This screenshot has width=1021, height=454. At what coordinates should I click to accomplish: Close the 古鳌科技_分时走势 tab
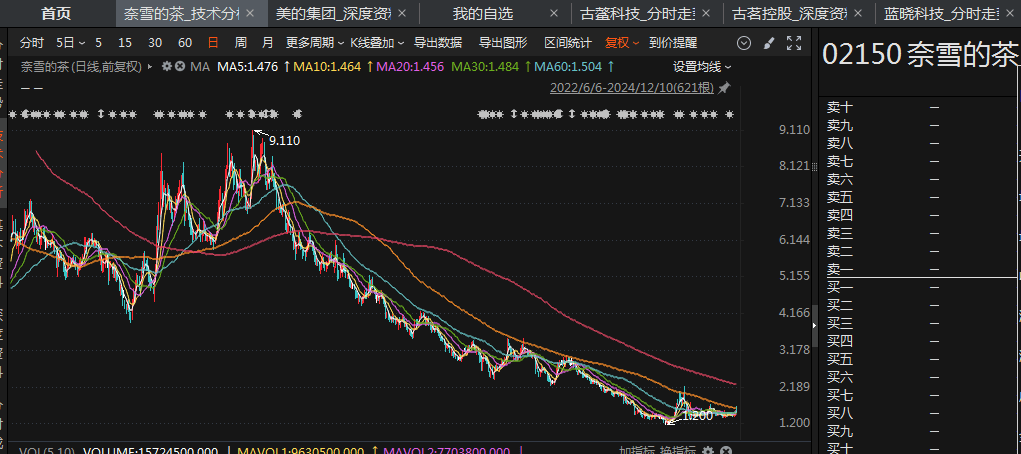pyautogui.click(x=706, y=13)
